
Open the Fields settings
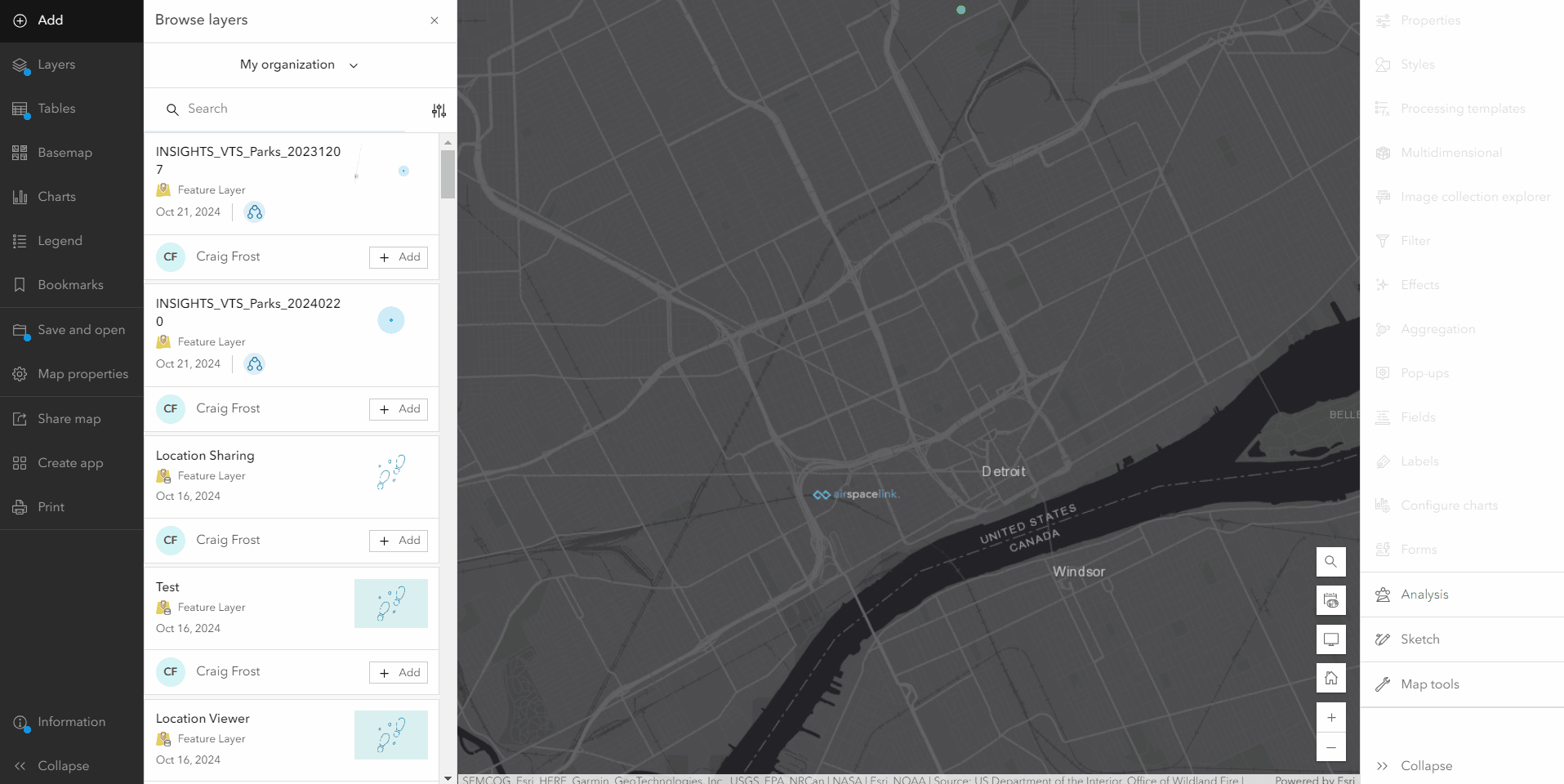click(1417, 416)
